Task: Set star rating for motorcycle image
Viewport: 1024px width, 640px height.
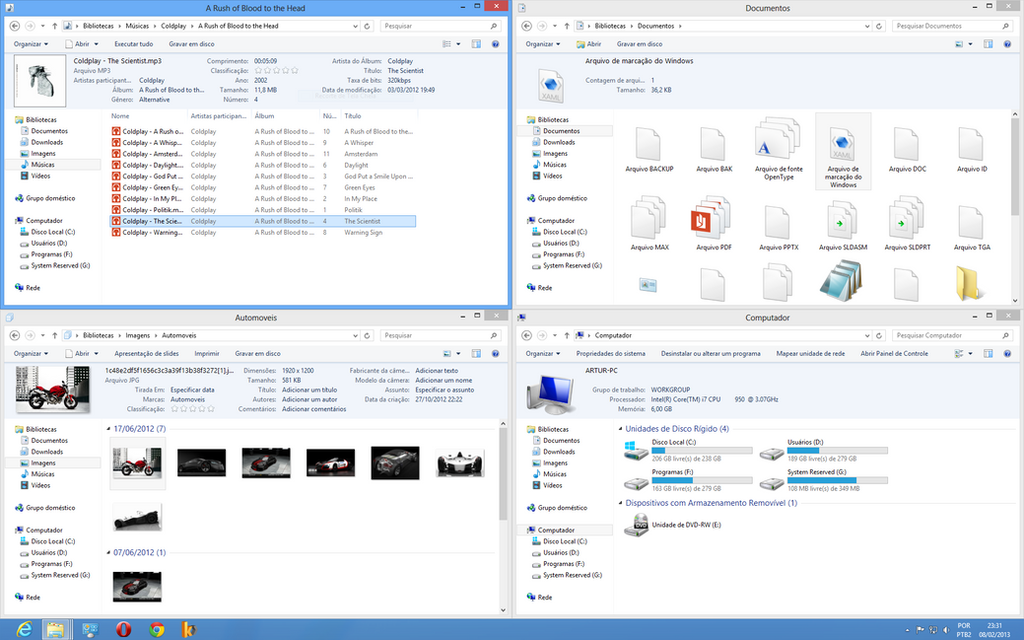Action: 193,409
